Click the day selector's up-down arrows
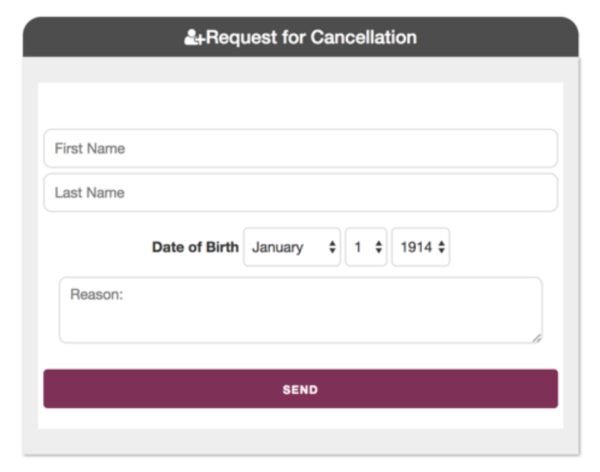The image size is (600, 472). (378, 247)
